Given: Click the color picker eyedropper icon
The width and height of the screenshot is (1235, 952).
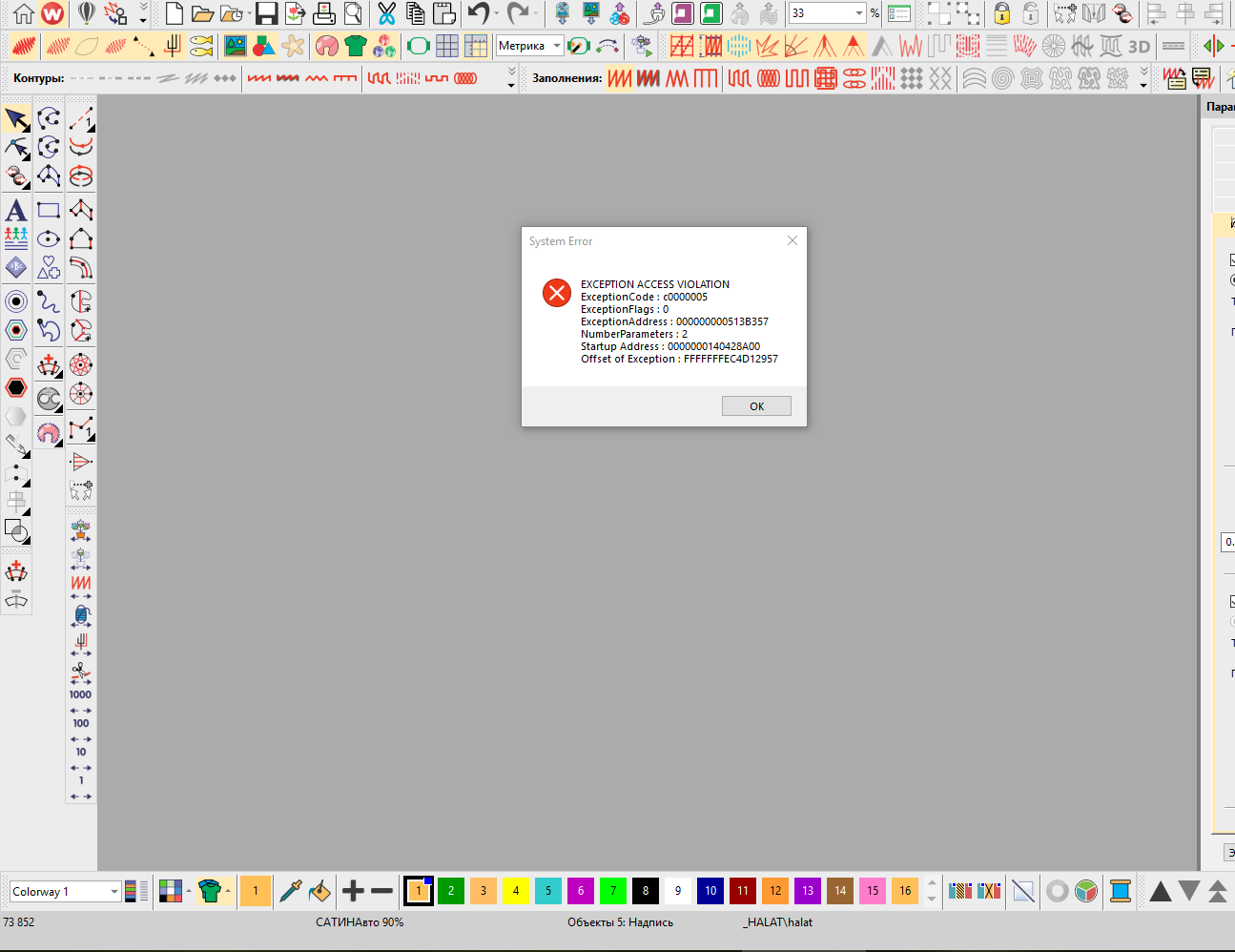Looking at the screenshot, I should pyautogui.click(x=291, y=891).
